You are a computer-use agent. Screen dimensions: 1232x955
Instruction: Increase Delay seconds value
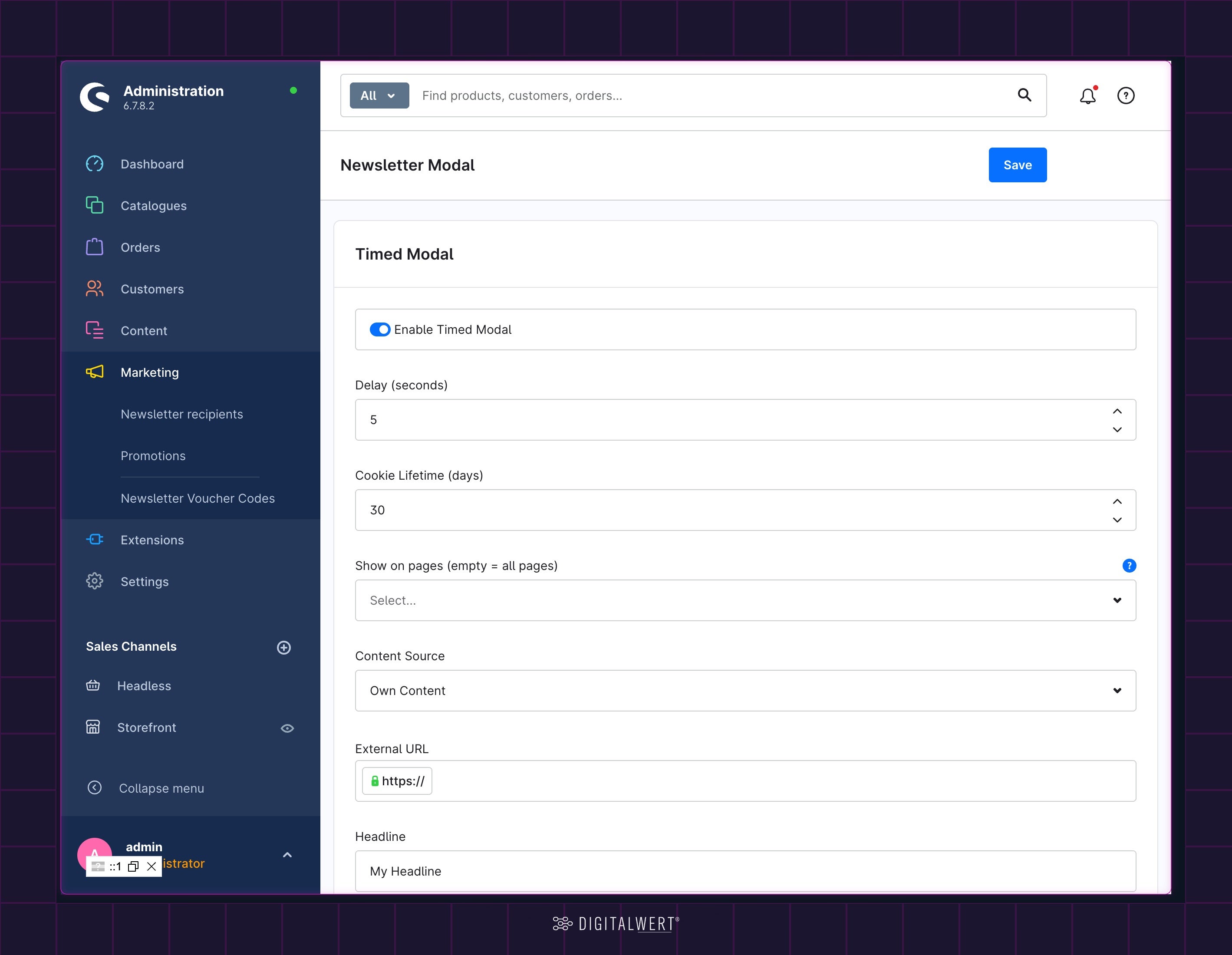1117,411
